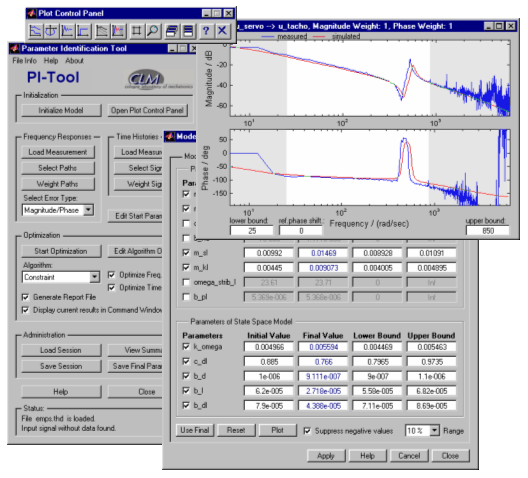
Task: Click m_kl Final Value field 0.009073
Action: click(323, 268)
